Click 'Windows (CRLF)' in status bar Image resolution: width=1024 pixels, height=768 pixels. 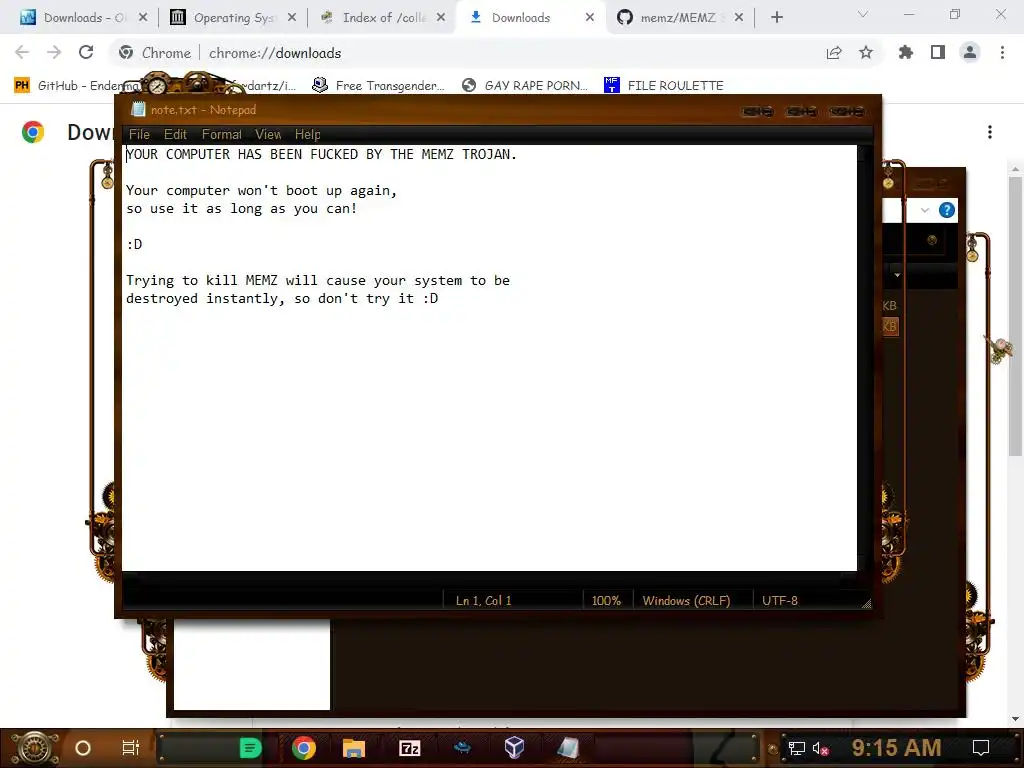pos(686,601)
